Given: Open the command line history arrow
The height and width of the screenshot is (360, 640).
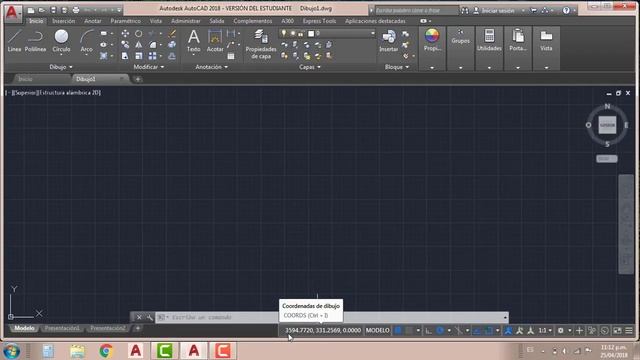Looking at the screenshot, I should pyautogui.click(x=505, y=317).
